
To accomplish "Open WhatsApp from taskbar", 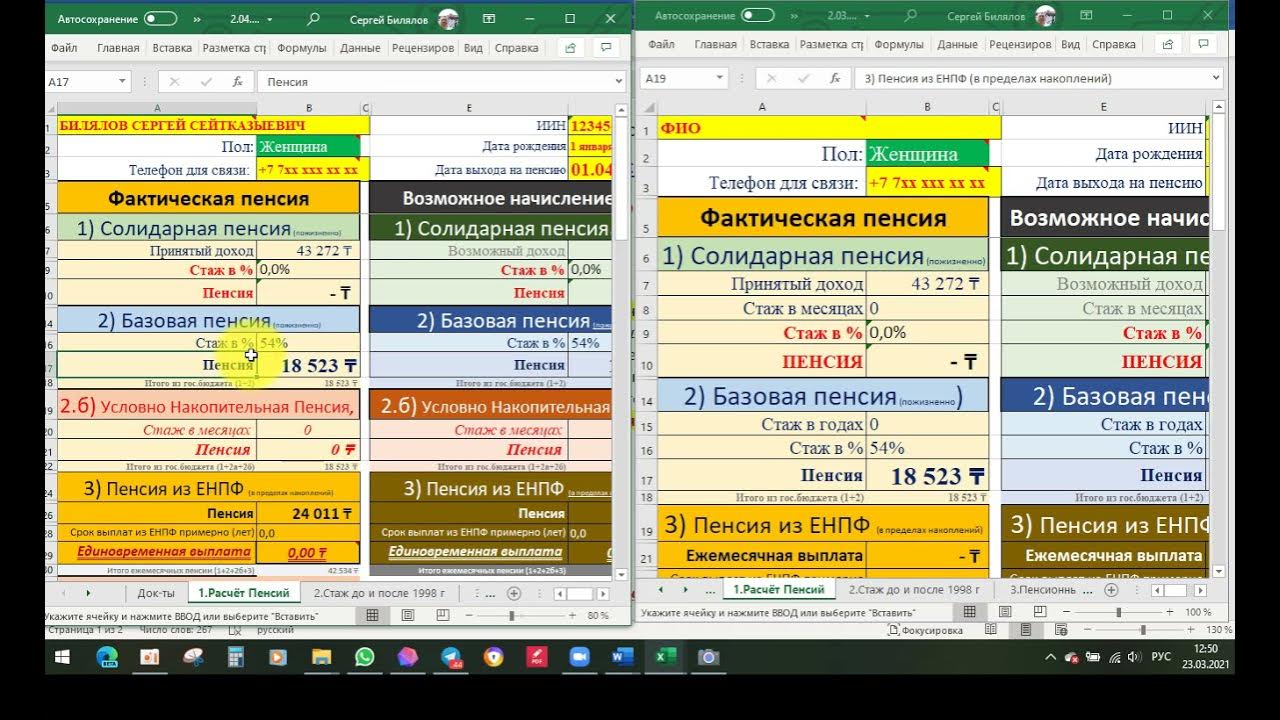I will [364, 657].
